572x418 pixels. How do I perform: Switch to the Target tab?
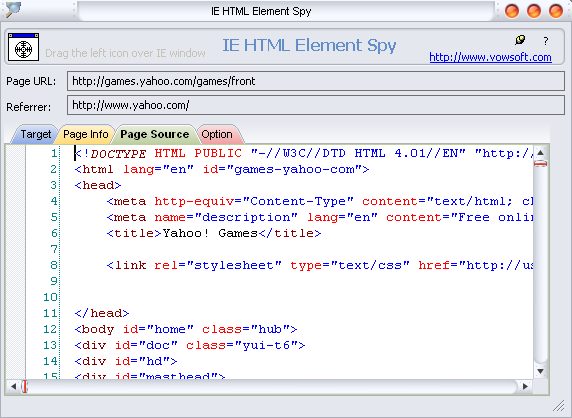tap(35, 134)
